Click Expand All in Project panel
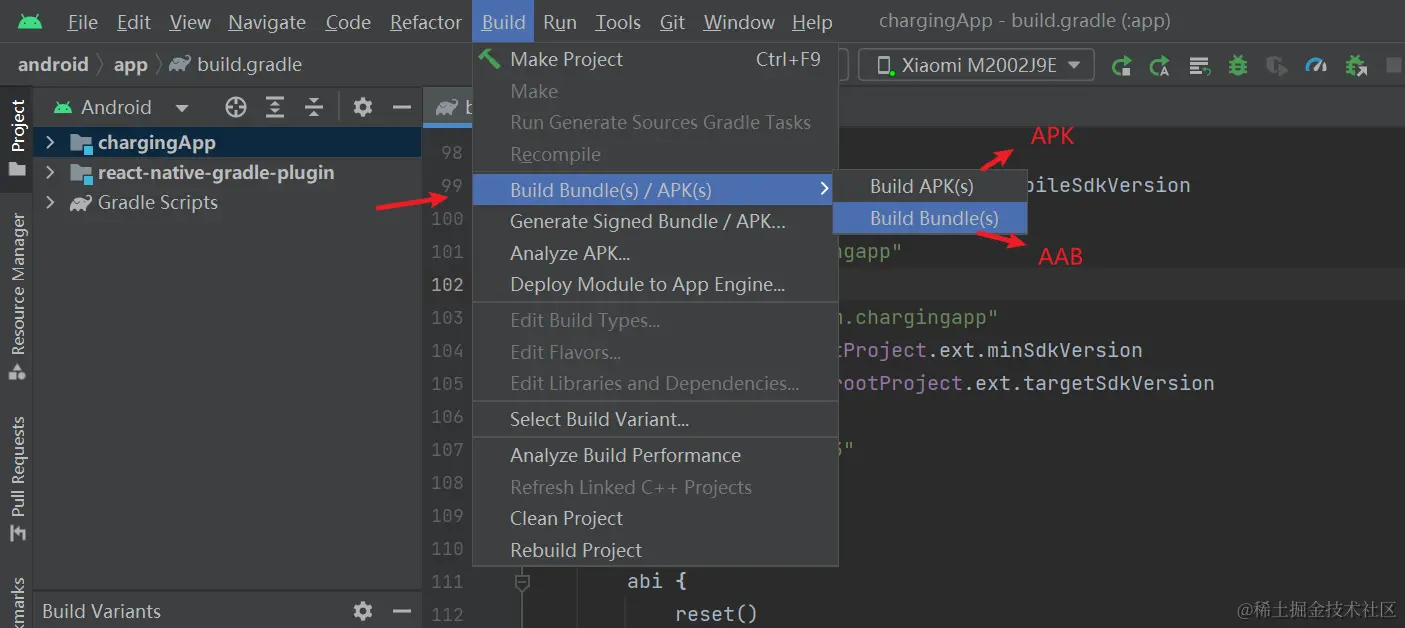The width and height of the screenshot is (1405, 628). [x=275, y=107]
